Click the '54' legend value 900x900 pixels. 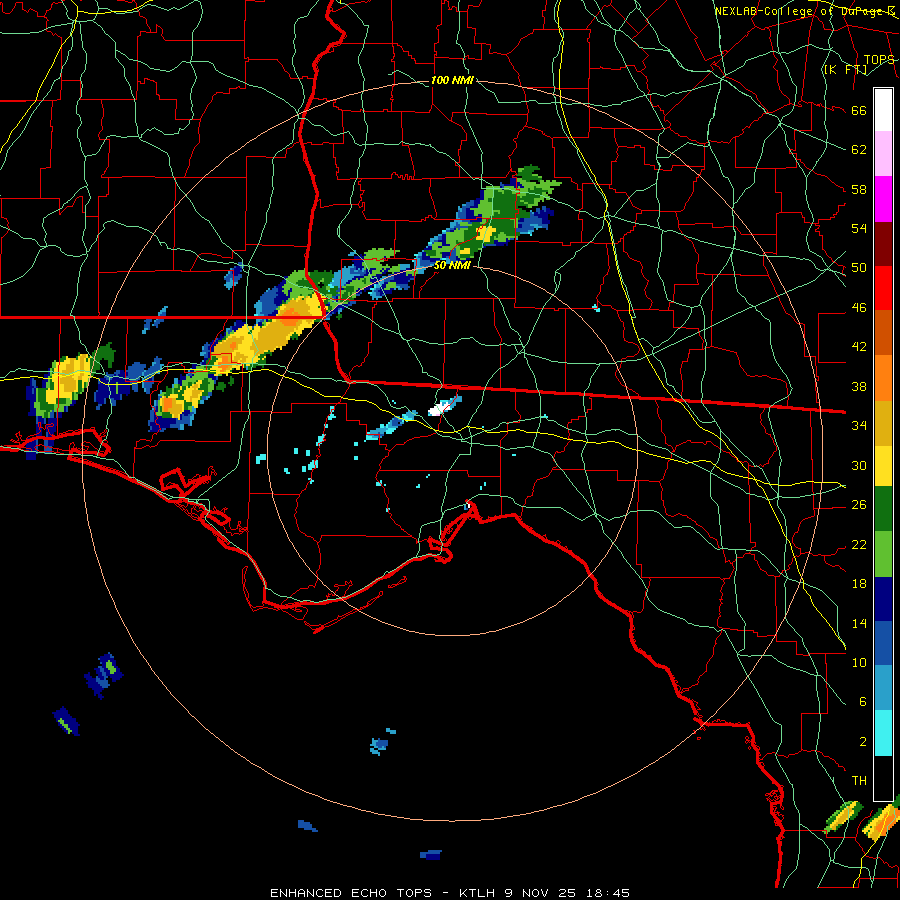859,228
